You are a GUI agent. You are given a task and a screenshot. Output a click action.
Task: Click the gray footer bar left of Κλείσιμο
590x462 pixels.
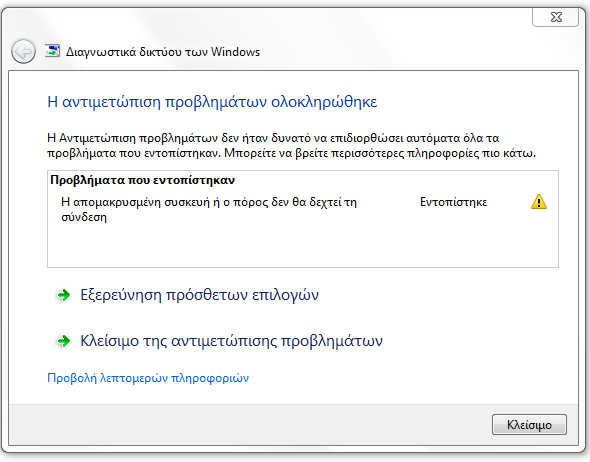point(250,425)
